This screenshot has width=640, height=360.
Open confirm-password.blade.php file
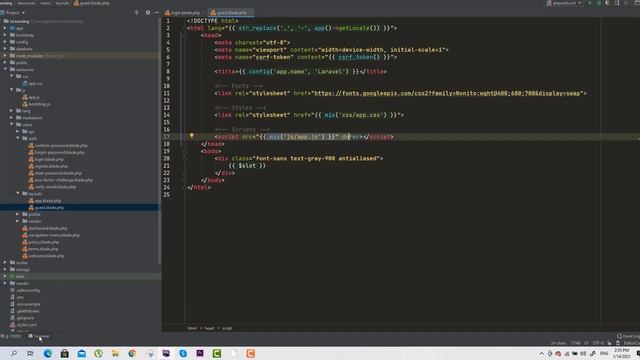pyautogui.click(x=58, y=145)
